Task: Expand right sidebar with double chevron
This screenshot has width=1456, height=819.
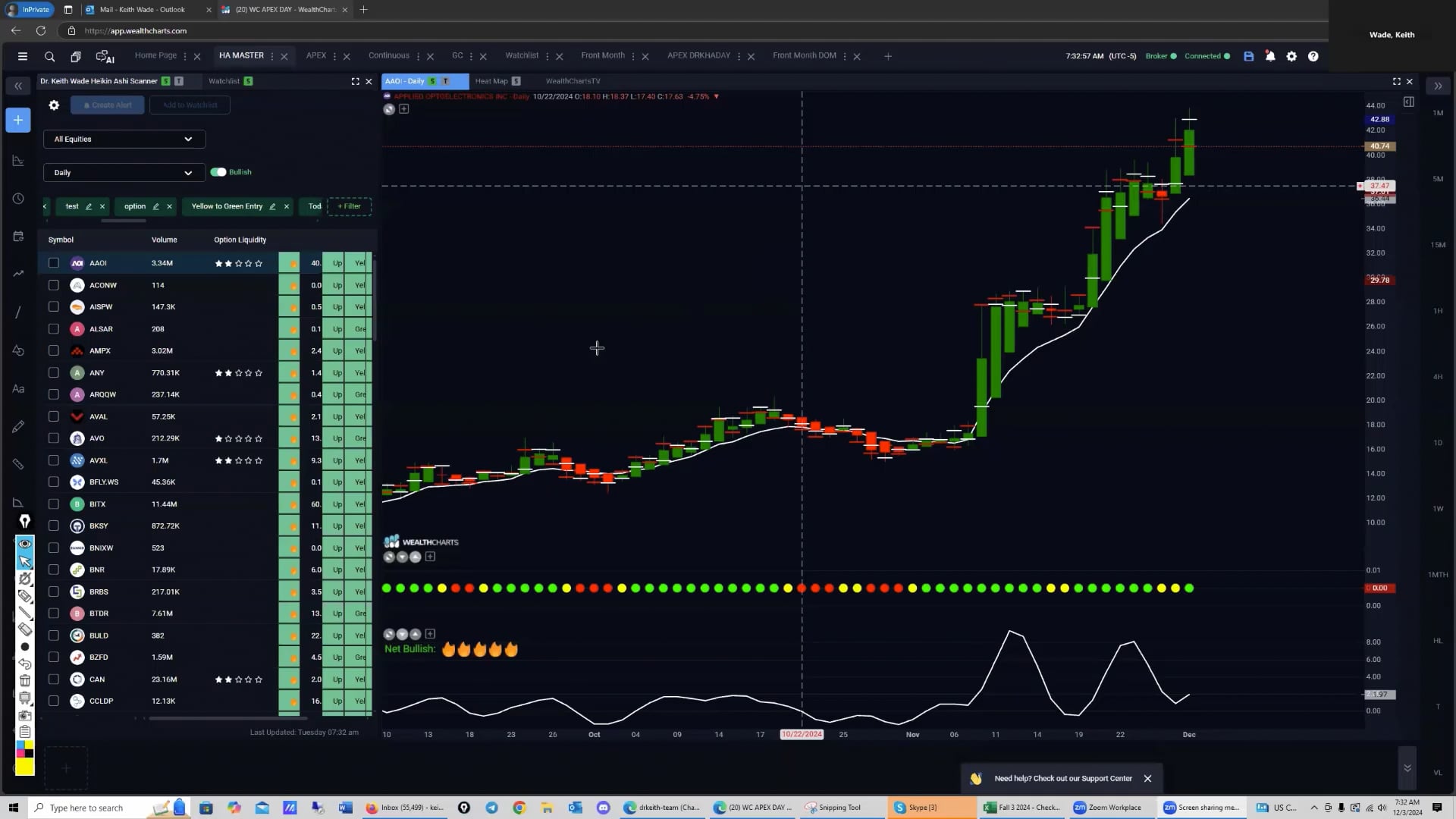Action: [1438, 86]
